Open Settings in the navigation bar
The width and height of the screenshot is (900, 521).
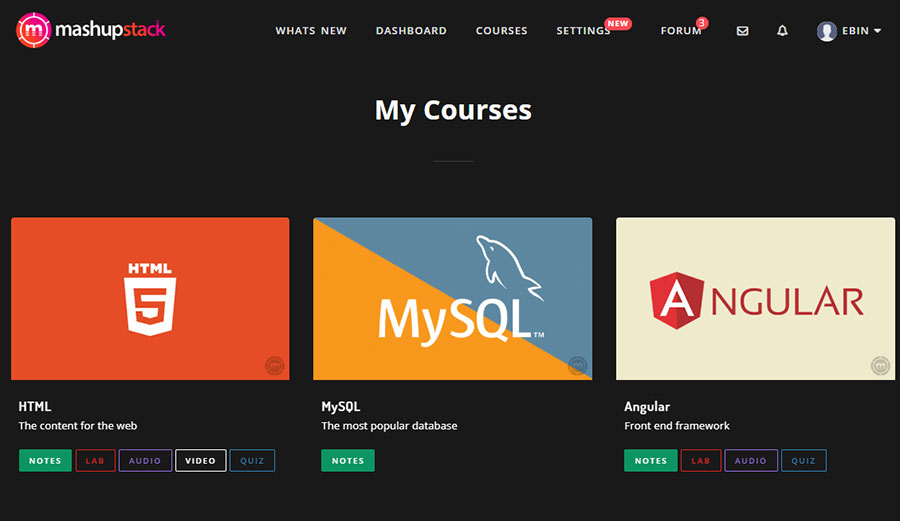[583, 31]
